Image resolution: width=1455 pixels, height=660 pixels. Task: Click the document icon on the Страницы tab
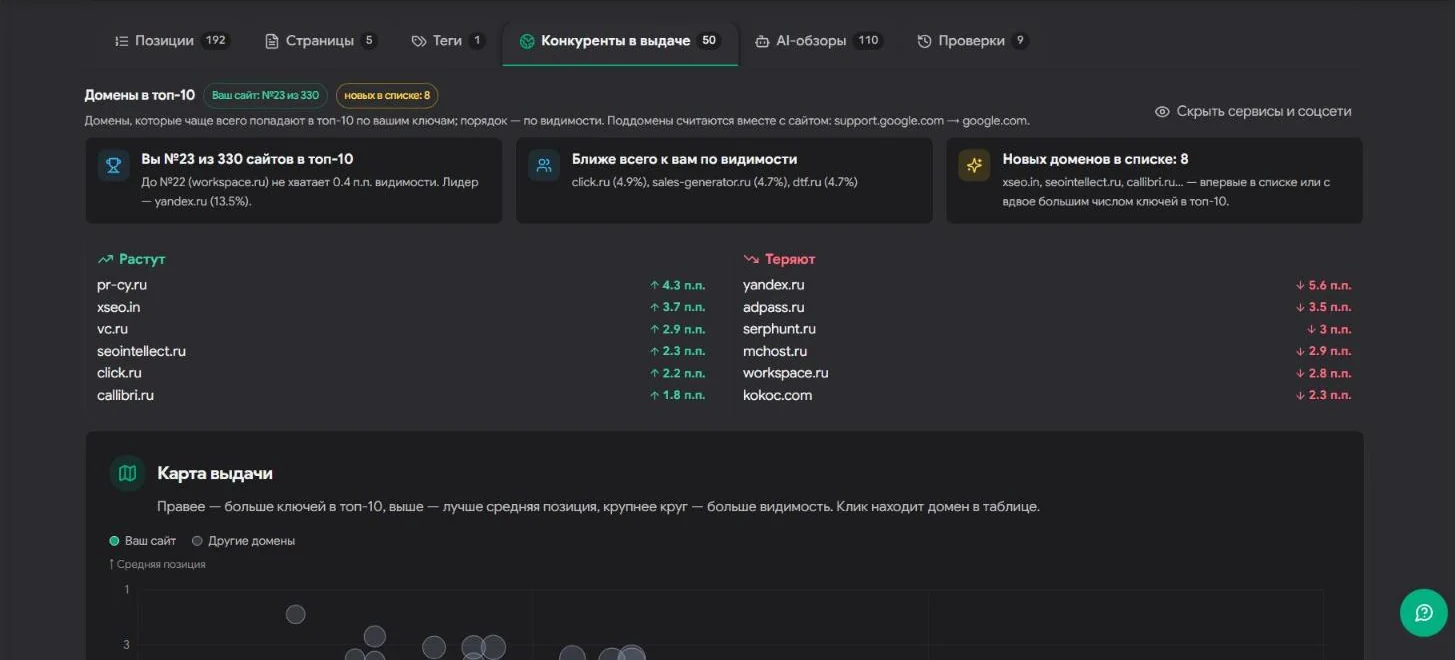click(271, 41)
